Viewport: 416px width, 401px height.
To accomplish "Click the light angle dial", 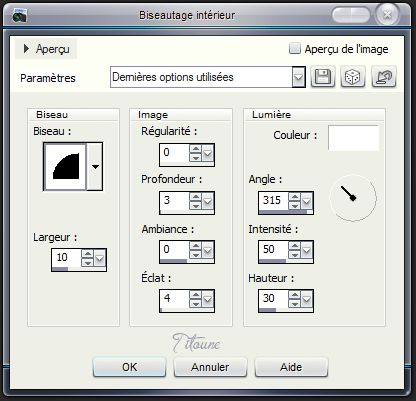I will click(x=353, y=198).
